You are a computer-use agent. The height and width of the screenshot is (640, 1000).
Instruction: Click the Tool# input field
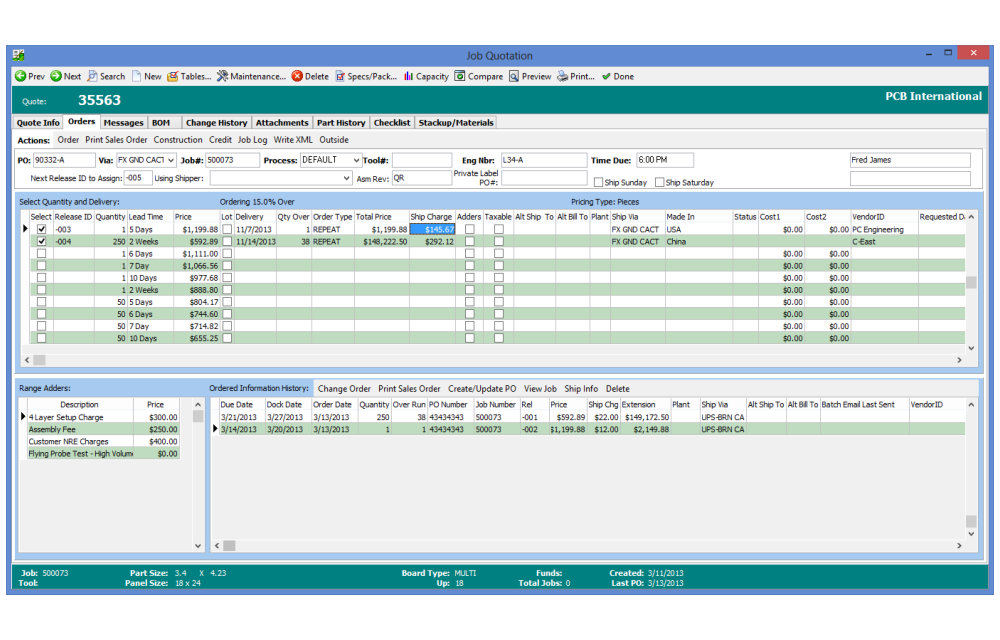tap(422, 160)
